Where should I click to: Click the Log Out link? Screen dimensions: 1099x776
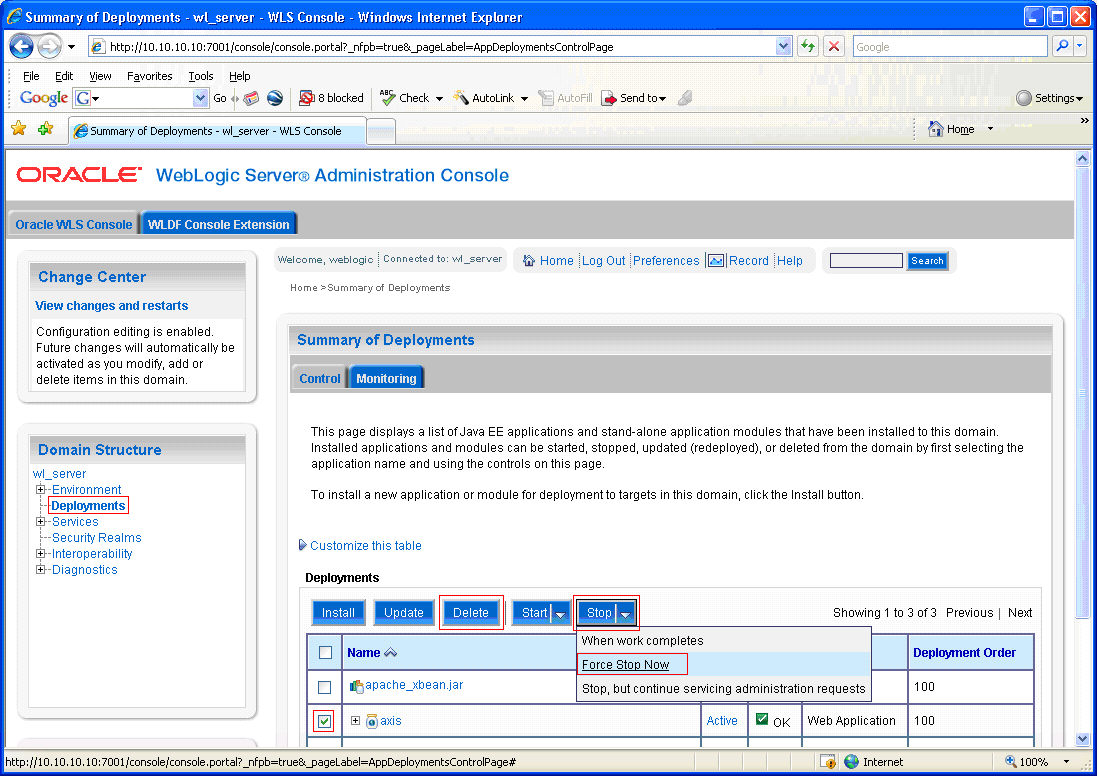(x=603, y=261)
